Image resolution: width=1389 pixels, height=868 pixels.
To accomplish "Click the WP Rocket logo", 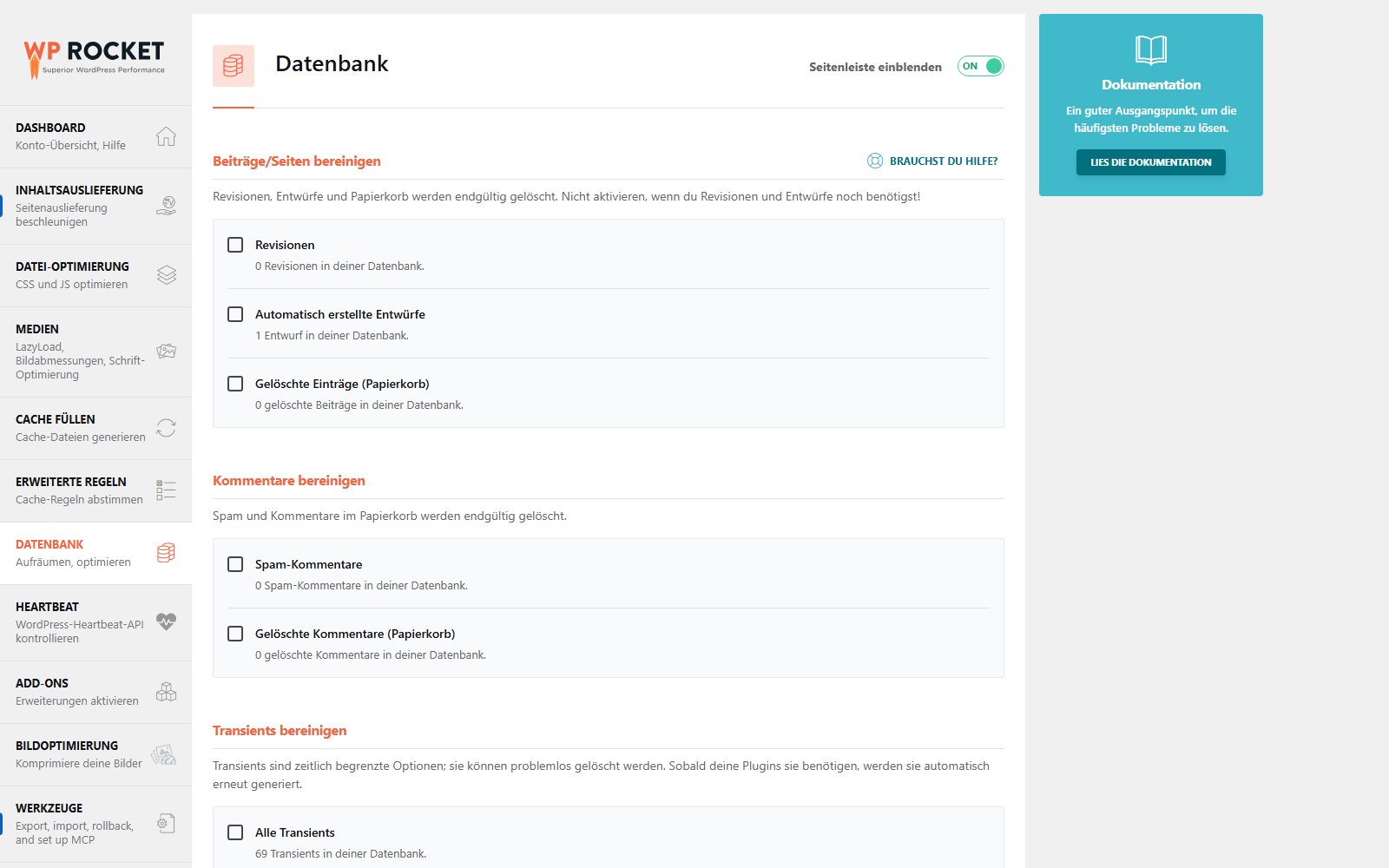I will click(94, 59).
